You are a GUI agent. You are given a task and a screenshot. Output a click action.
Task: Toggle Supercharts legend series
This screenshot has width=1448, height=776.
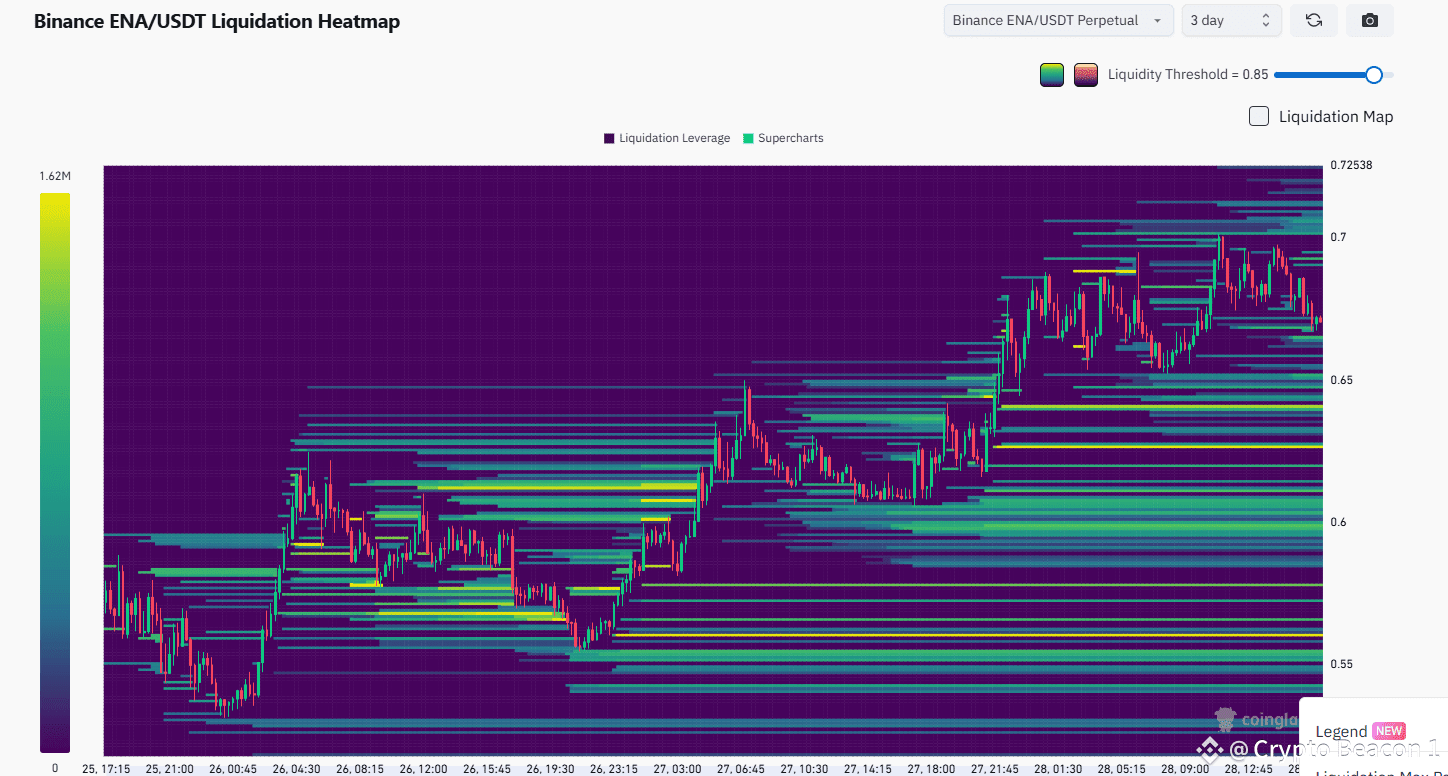click(x=783, y=138)
